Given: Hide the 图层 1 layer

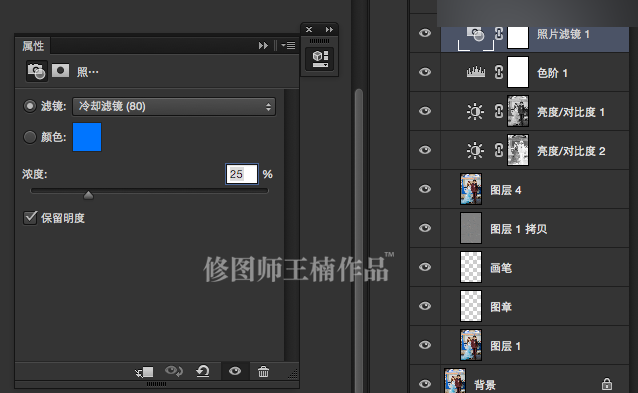Looking at the screenshot, I should 425,345.
